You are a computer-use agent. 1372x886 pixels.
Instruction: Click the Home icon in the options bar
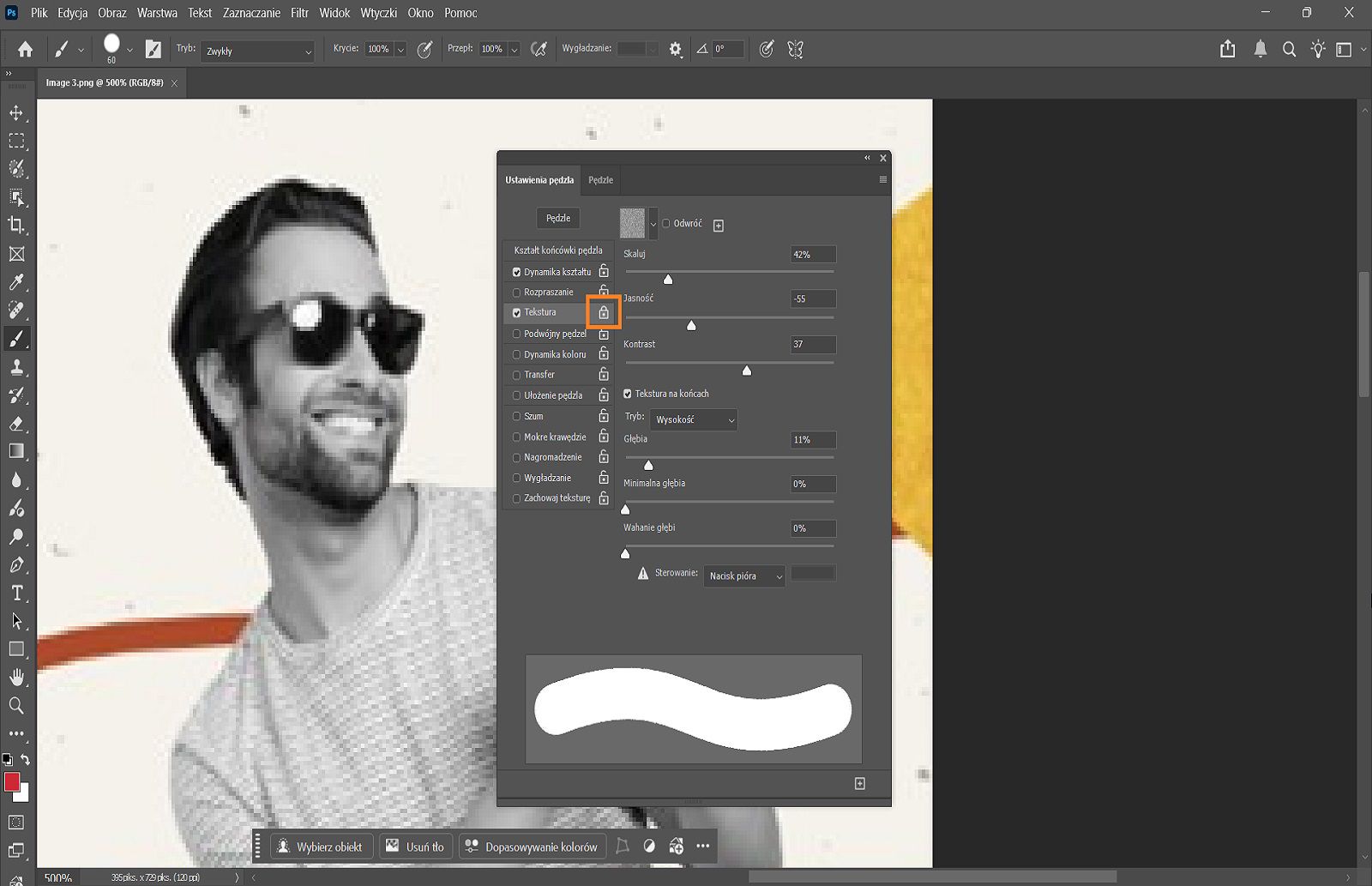click(x=23, y=49)
